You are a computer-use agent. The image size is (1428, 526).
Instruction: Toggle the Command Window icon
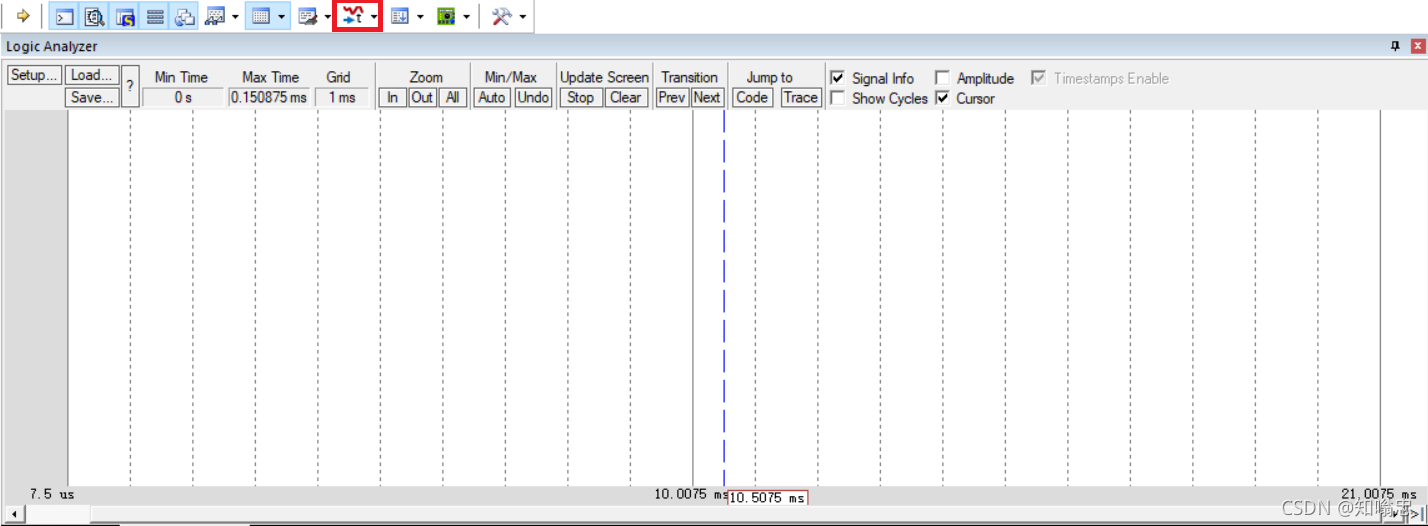coord(64,16)
